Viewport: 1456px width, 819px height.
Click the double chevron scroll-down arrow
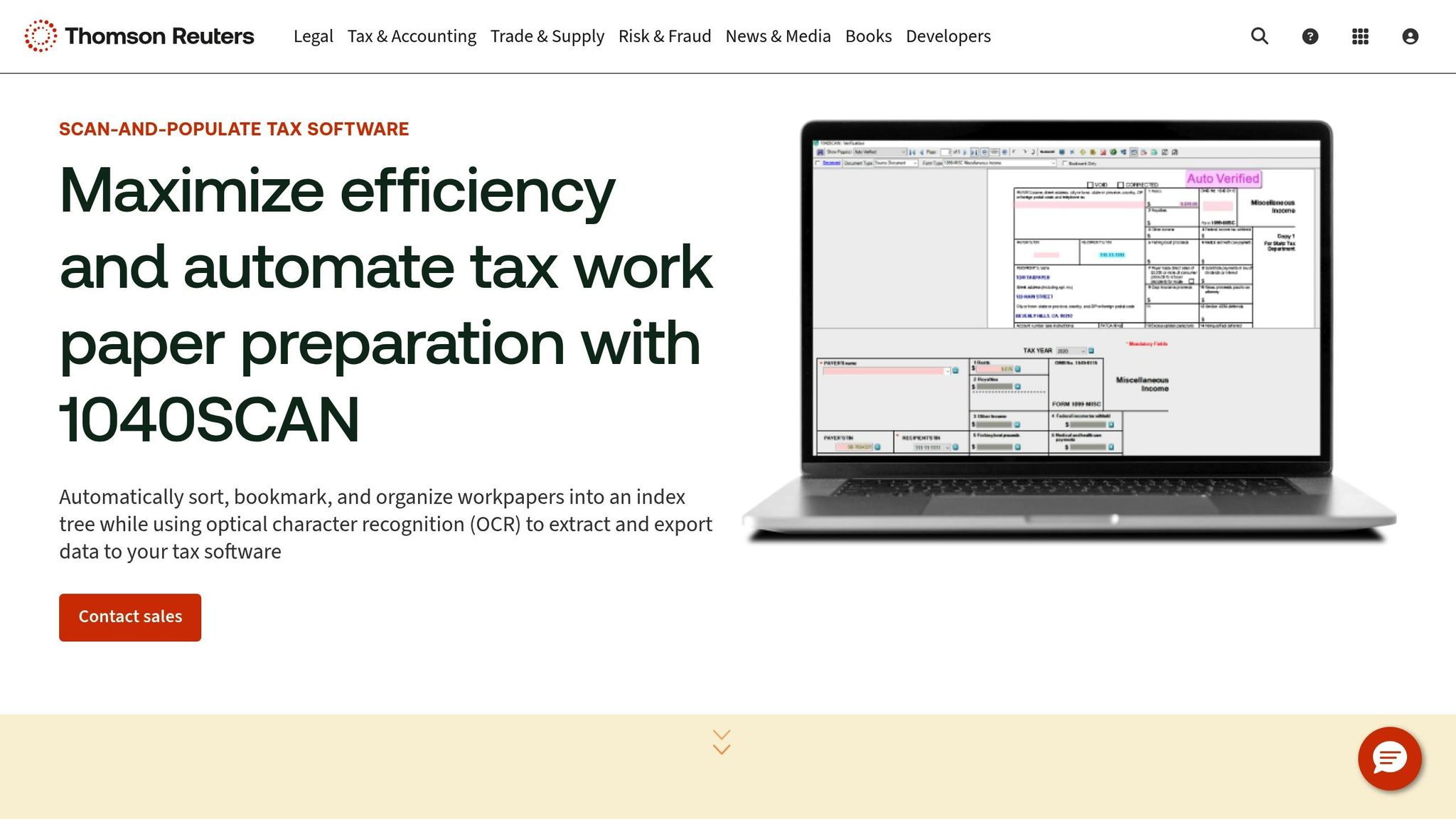coord(722,742)
